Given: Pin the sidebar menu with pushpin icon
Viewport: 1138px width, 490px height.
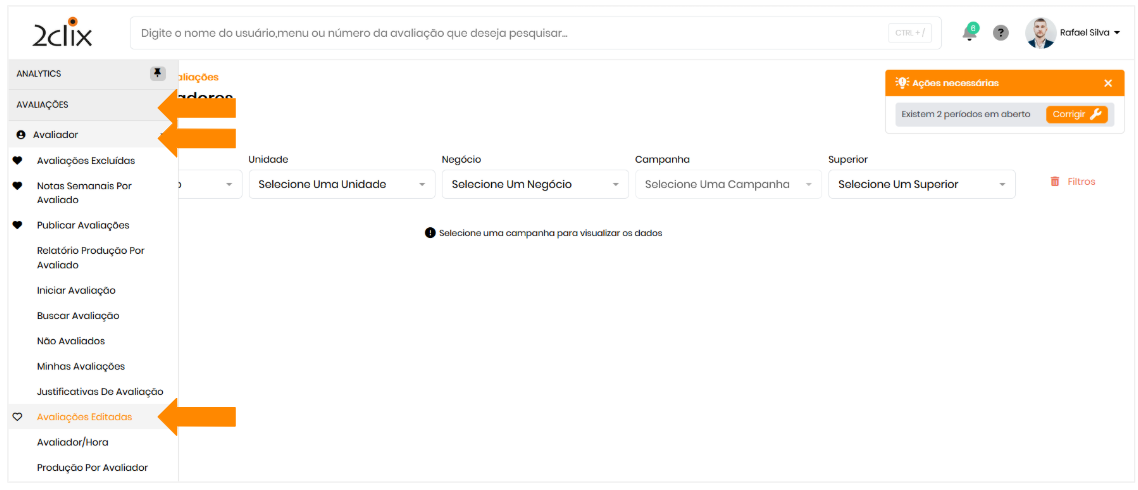Looking at the screenshot, I should [x=157, y=74].
